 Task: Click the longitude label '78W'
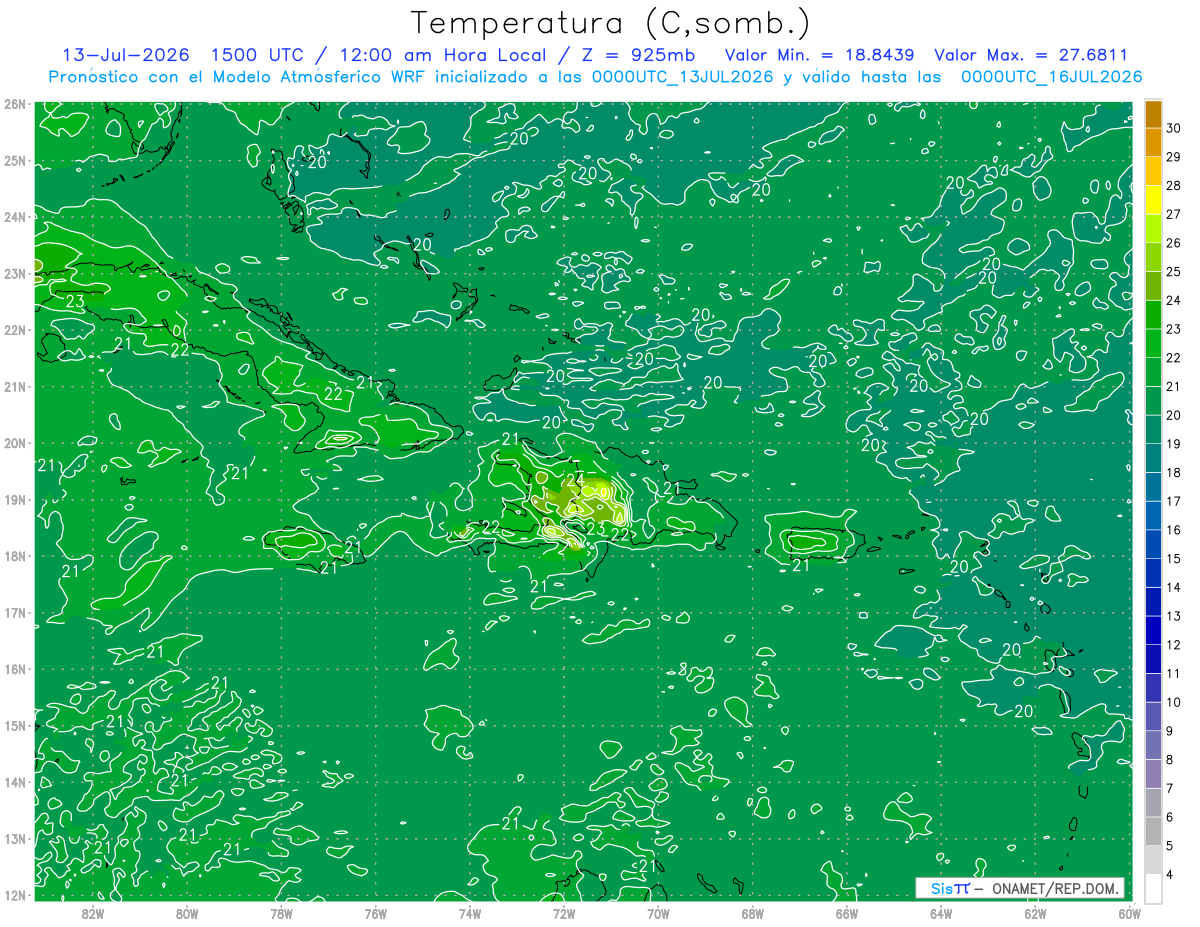(x=281, y=913)
